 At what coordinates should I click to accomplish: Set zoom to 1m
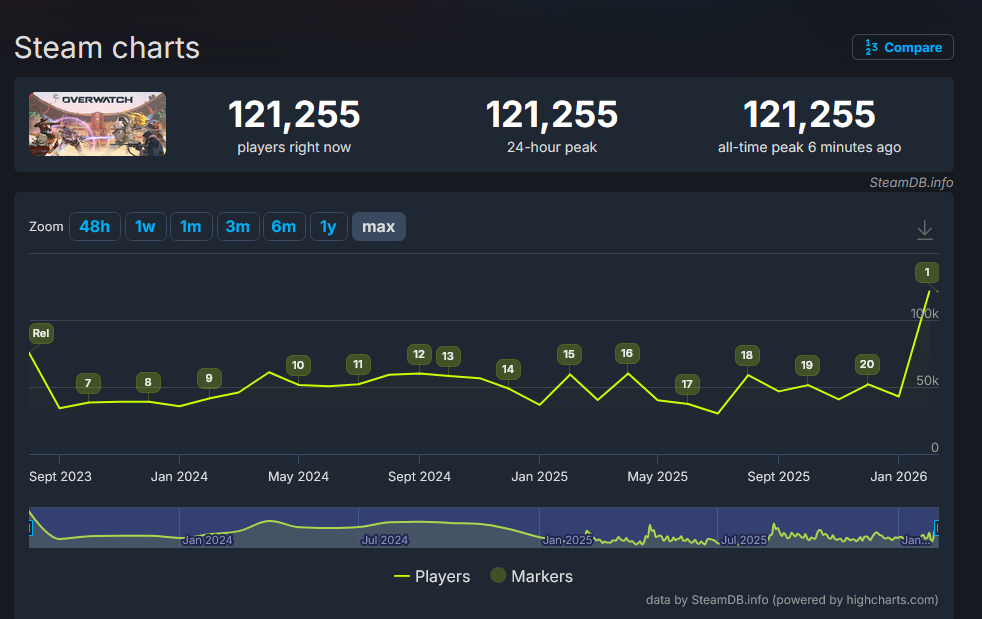[191, 227]
